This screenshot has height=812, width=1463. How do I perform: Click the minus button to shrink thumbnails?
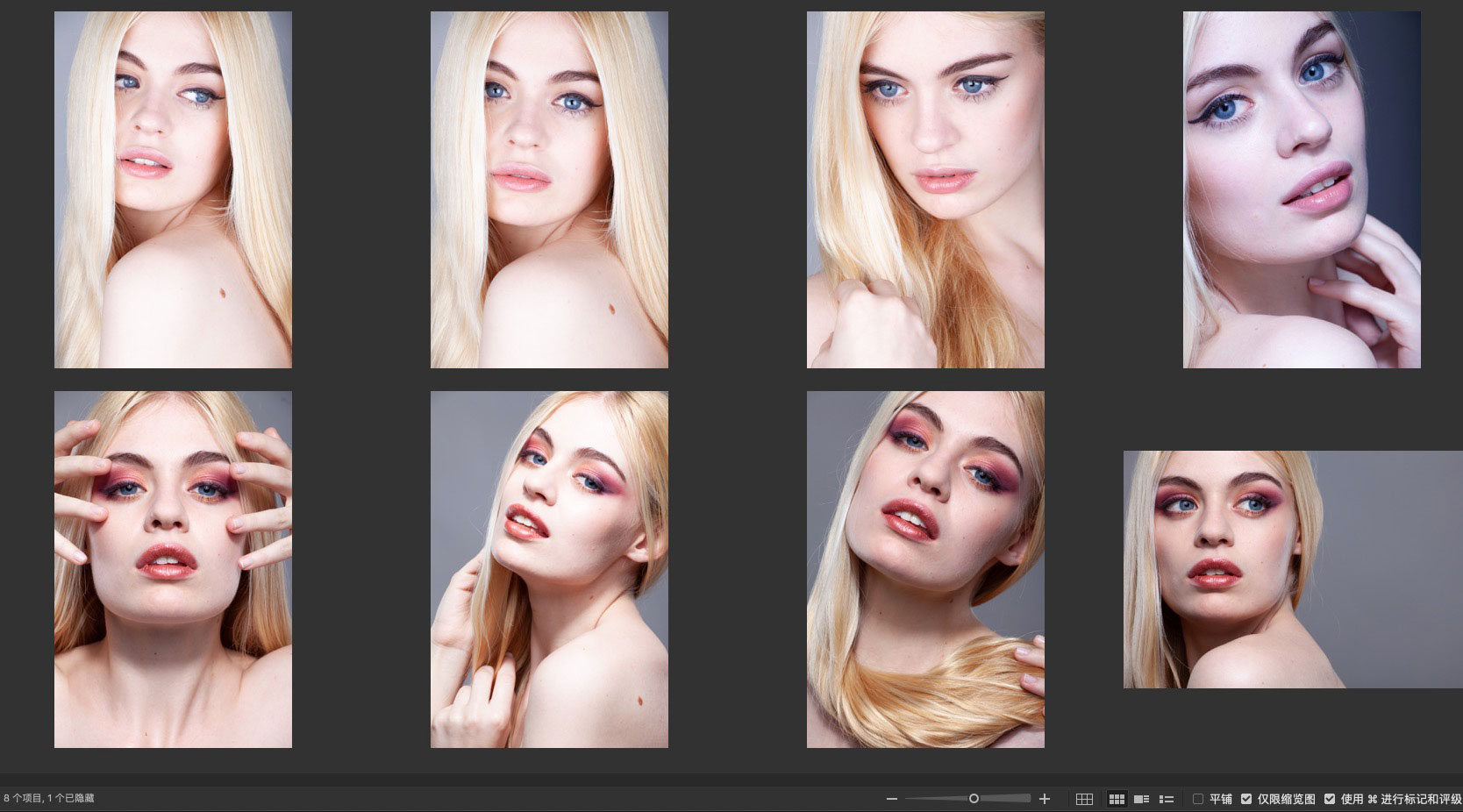pyautogui.click(x=892, y=799)
